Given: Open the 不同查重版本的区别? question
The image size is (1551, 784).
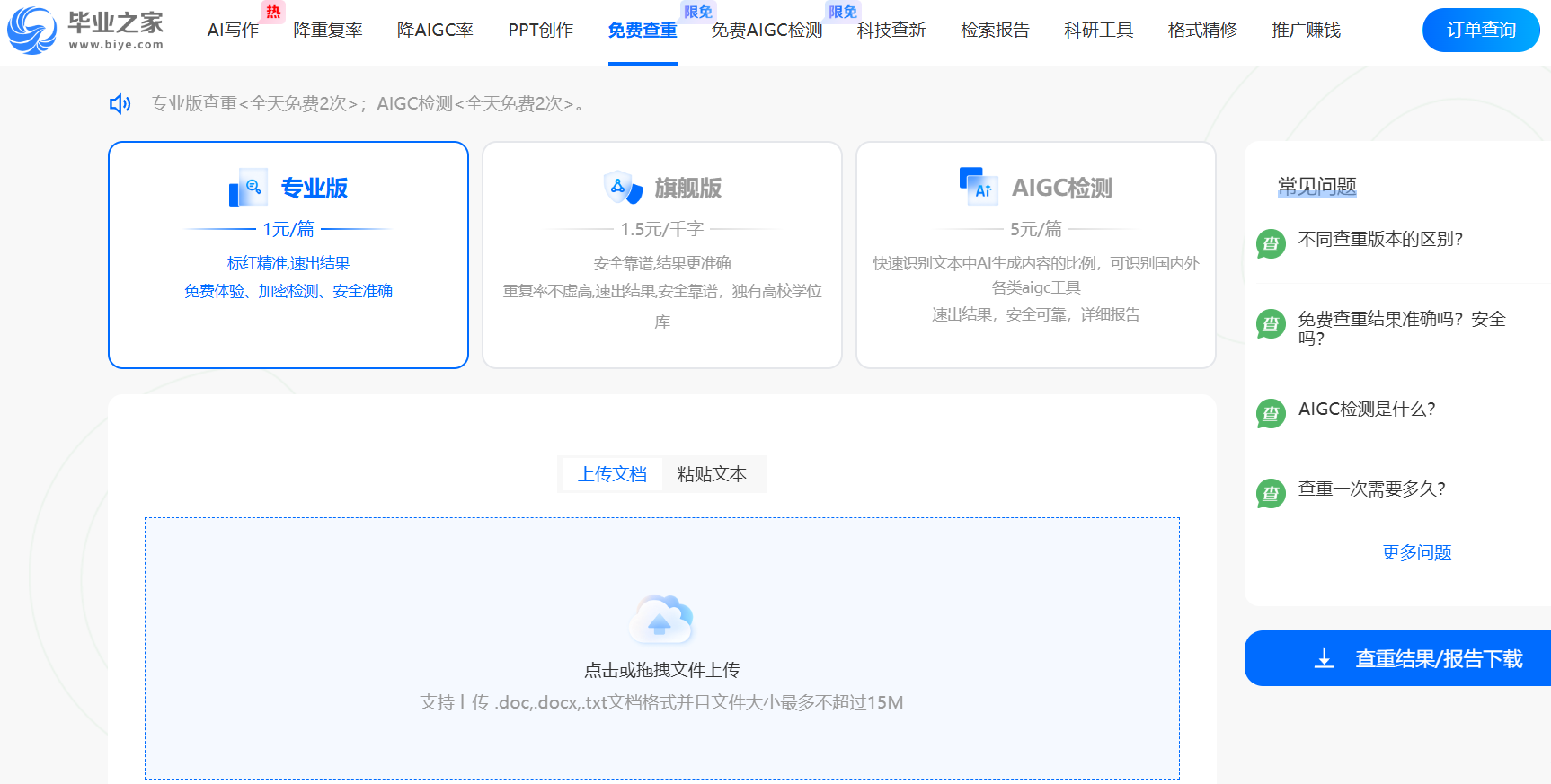Looking at the screenshot, I should pos(1380,239).
